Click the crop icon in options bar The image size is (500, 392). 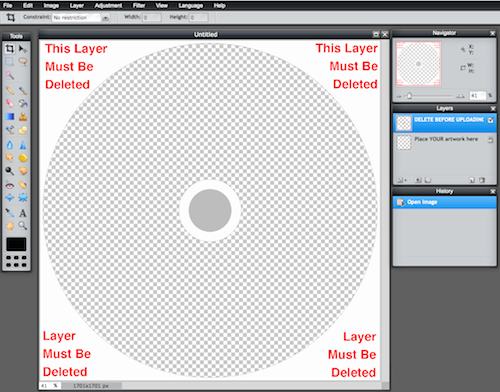click(x=11, y=17)
